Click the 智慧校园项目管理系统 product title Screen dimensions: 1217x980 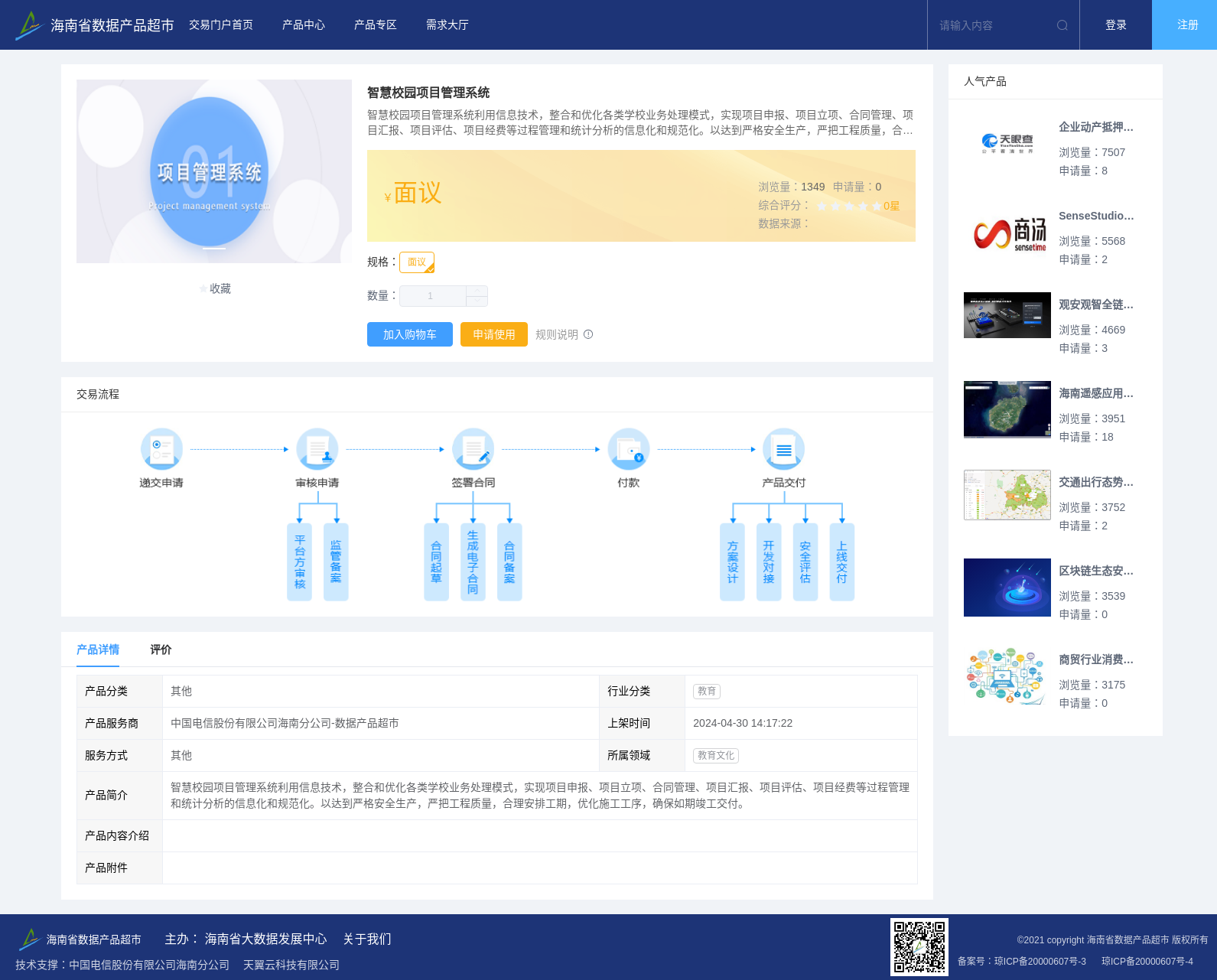(x=428, y=93)
